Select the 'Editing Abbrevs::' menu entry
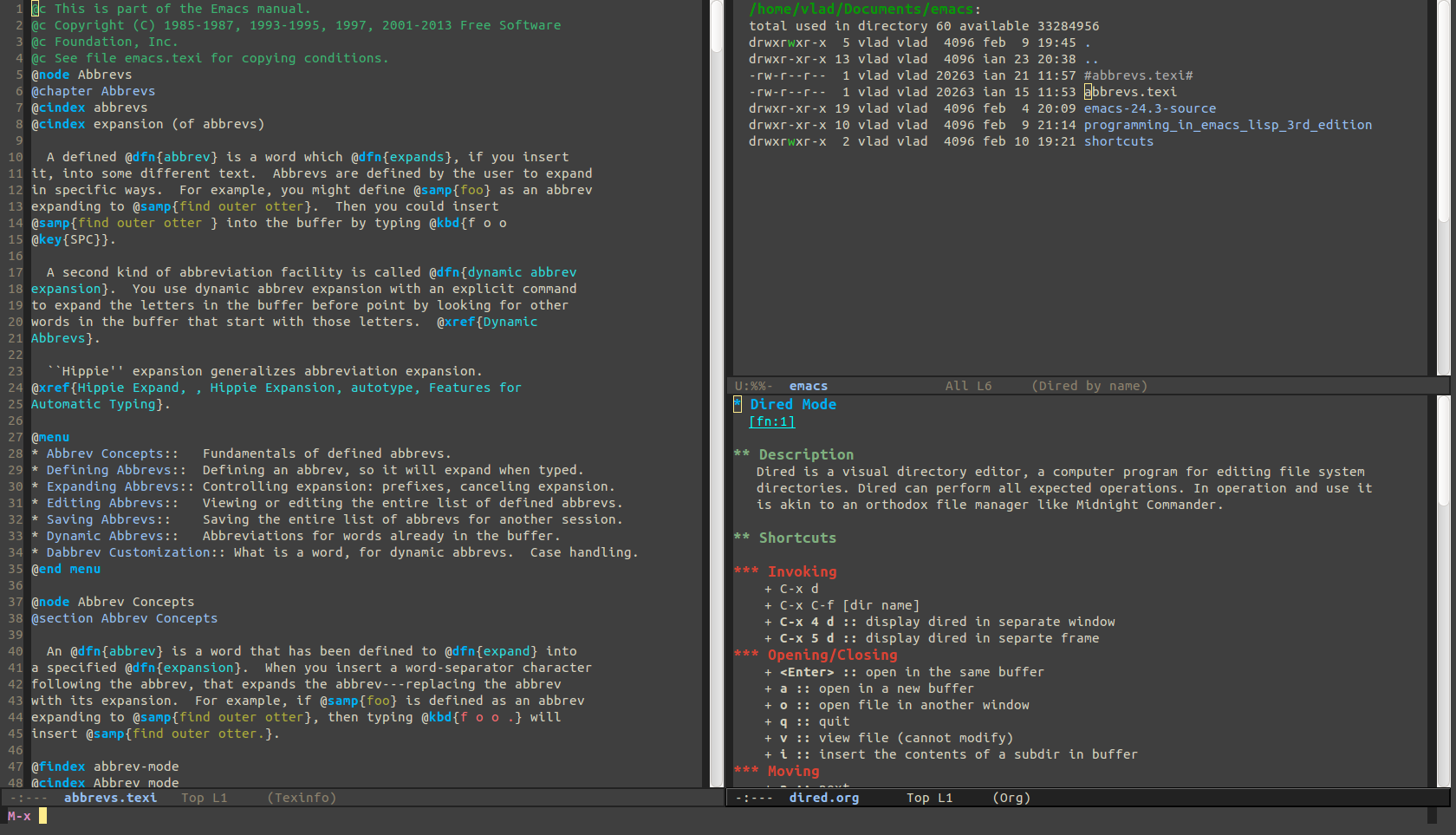Viewport: 1456px width, 835px height. click(x=112, y=503)
